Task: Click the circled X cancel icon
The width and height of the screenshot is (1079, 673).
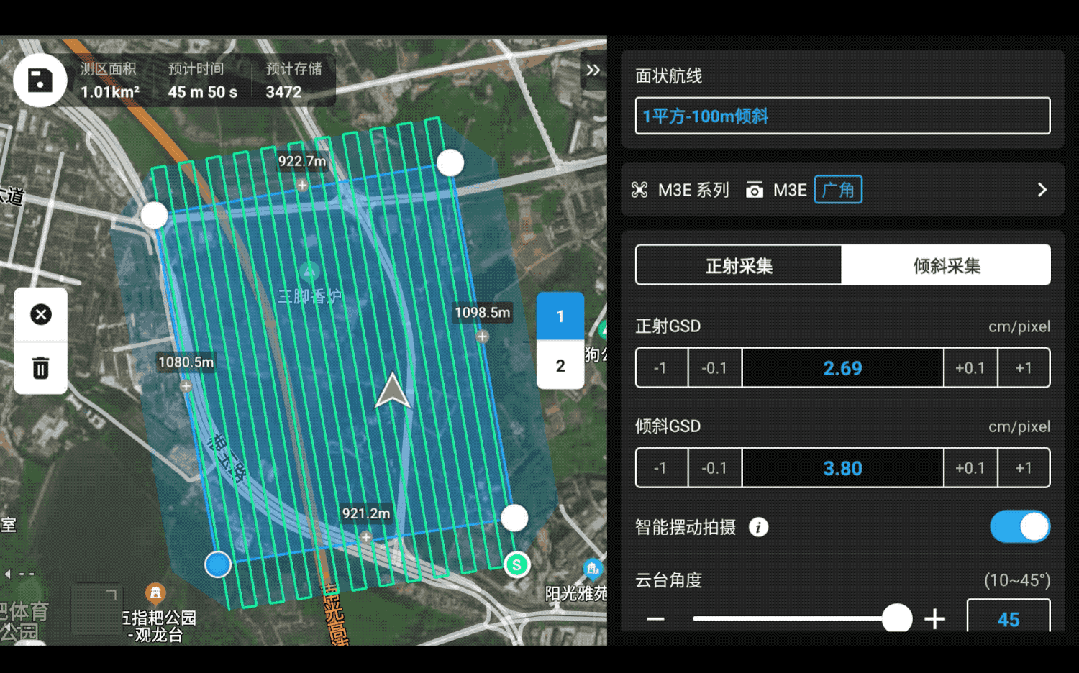Action: (41, 315)
